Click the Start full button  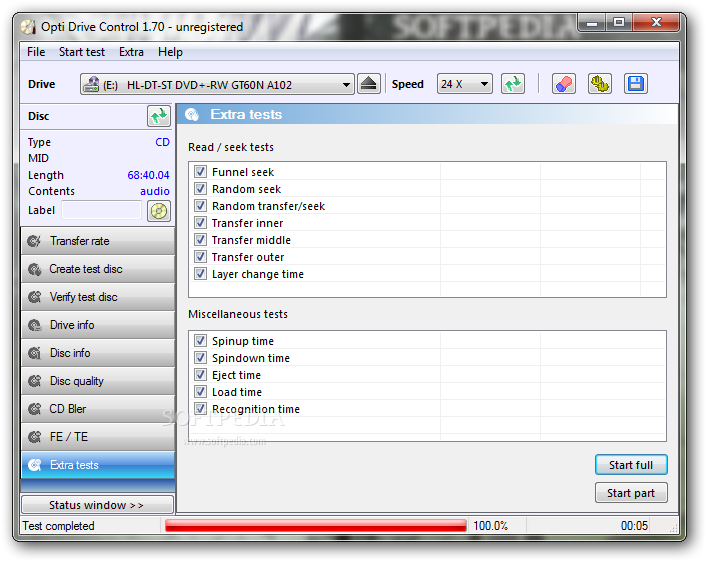(x=631, y=465)
